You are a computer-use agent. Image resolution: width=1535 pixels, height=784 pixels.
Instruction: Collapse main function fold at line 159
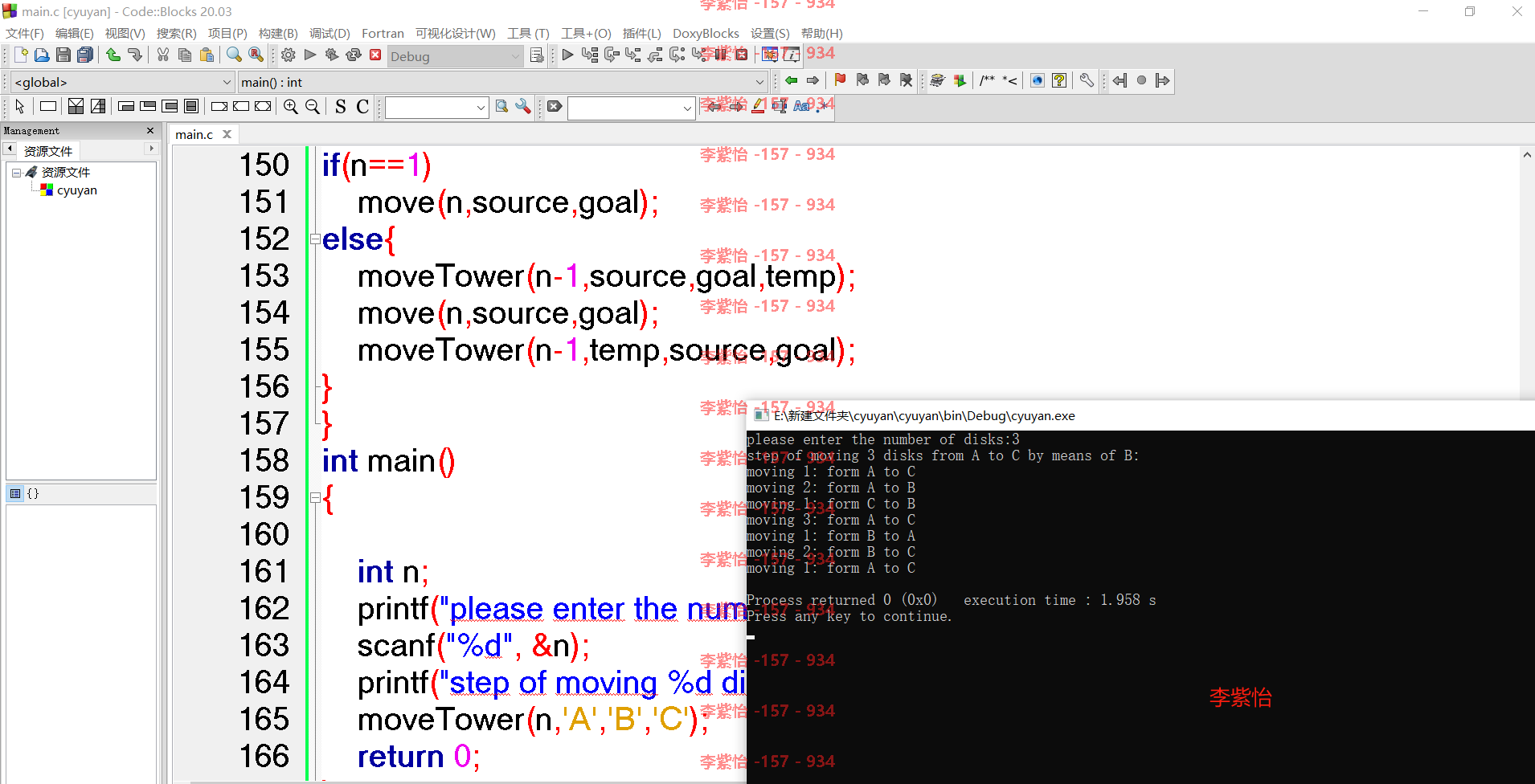[x=316, y=498]
